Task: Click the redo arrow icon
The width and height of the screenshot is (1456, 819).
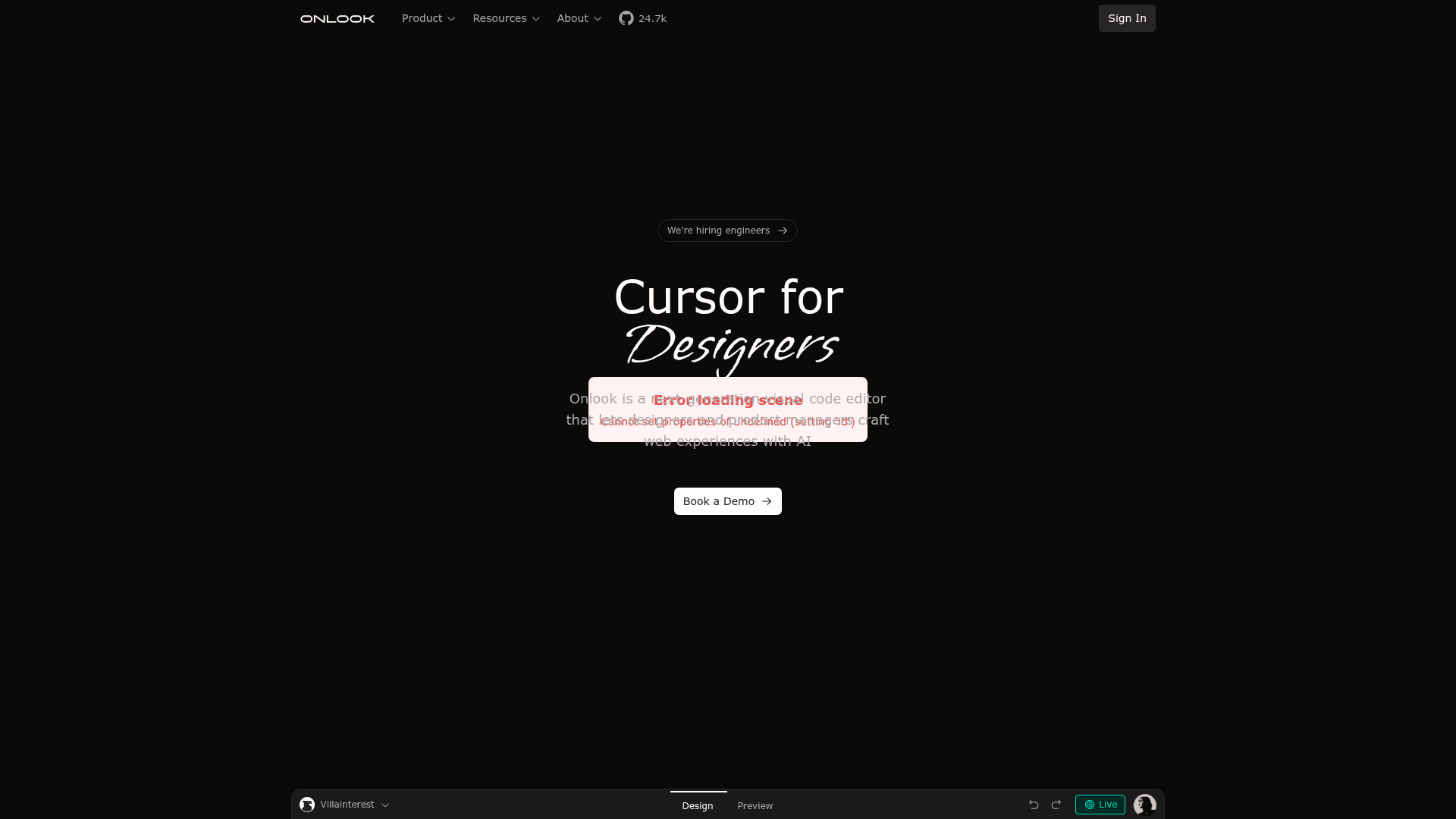Action: pyautogui.click(x=1056, y=805)
